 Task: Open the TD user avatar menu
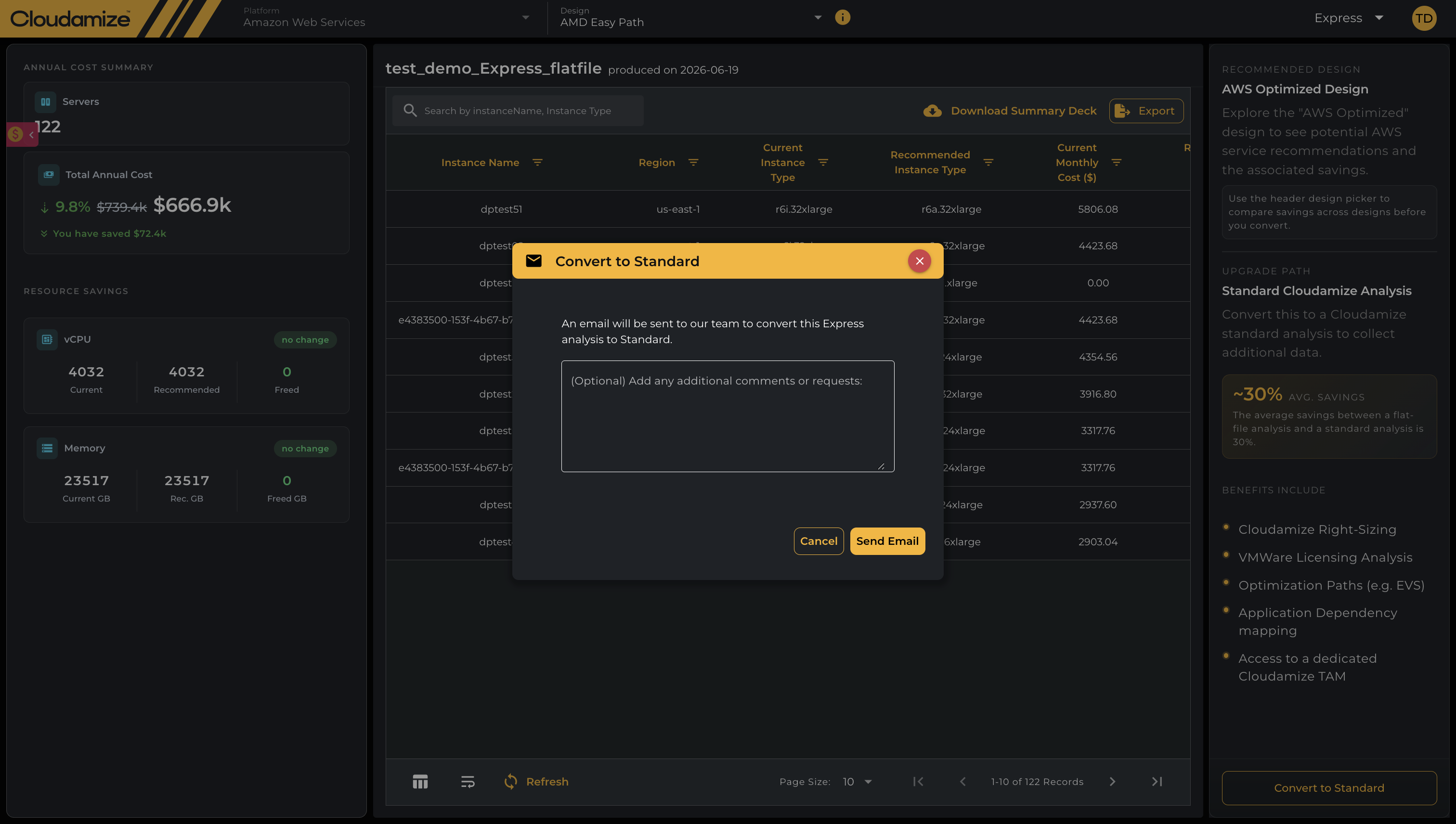click(x=1424, y=18)
